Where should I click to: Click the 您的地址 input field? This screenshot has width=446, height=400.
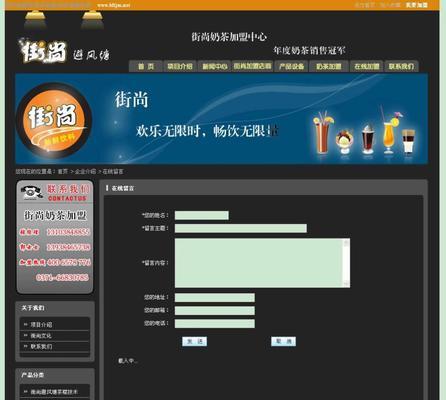(215, 298)
